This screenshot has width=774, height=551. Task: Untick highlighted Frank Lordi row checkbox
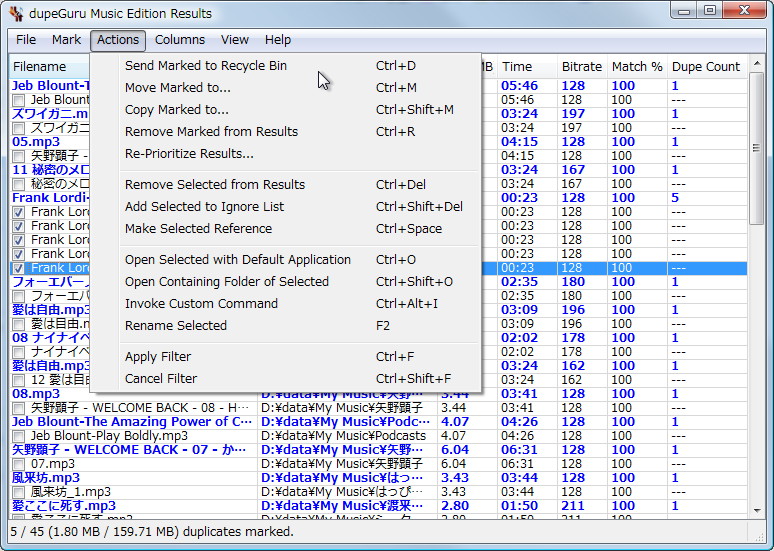pyautogui.click(x=18, y=268)
